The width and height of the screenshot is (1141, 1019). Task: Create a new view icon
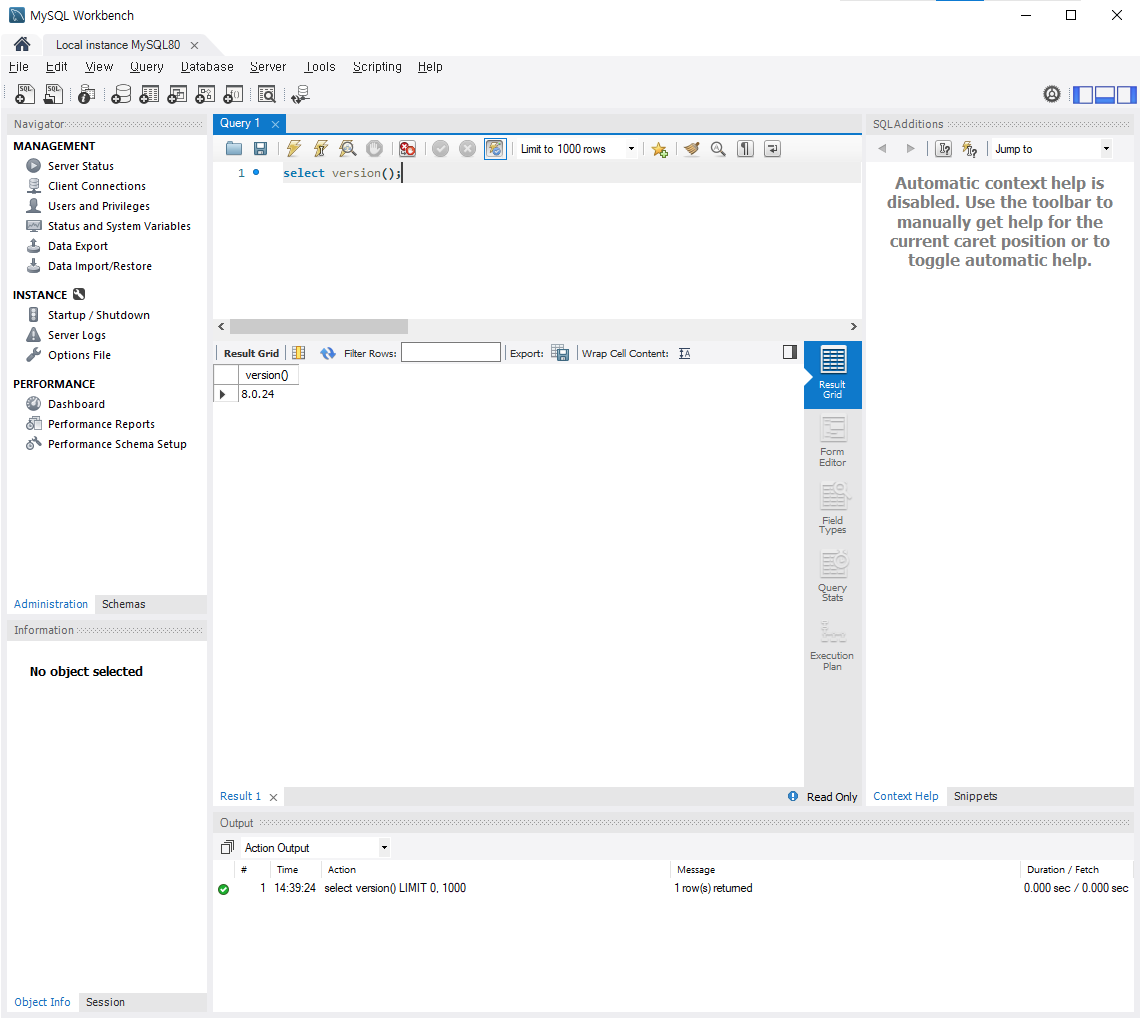[177, 94]
